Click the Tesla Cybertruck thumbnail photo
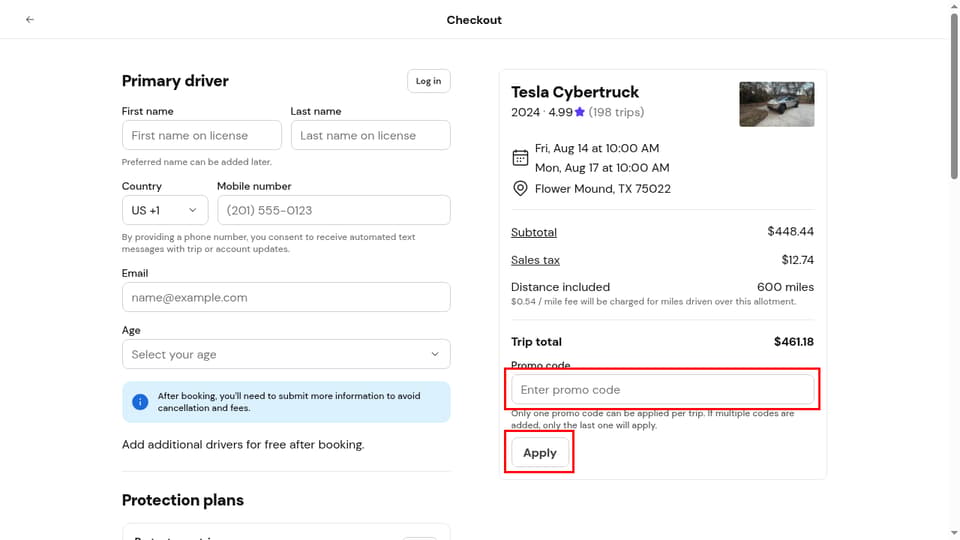 [x=776, y=104]
